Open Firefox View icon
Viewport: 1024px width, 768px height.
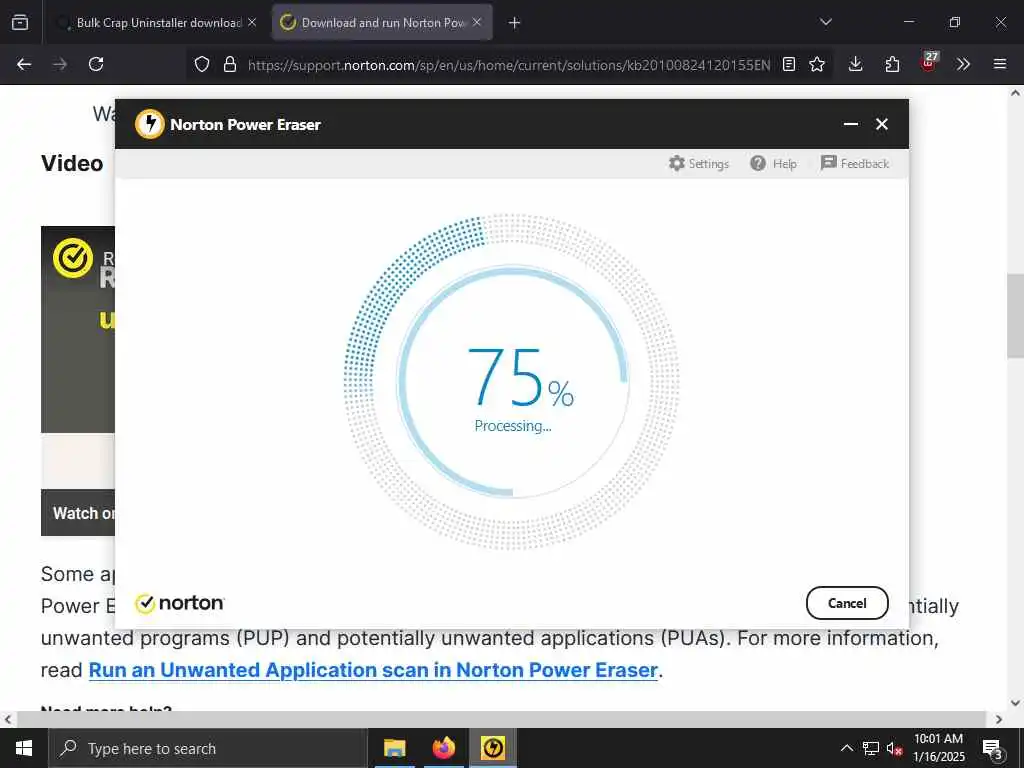(20, 22)
